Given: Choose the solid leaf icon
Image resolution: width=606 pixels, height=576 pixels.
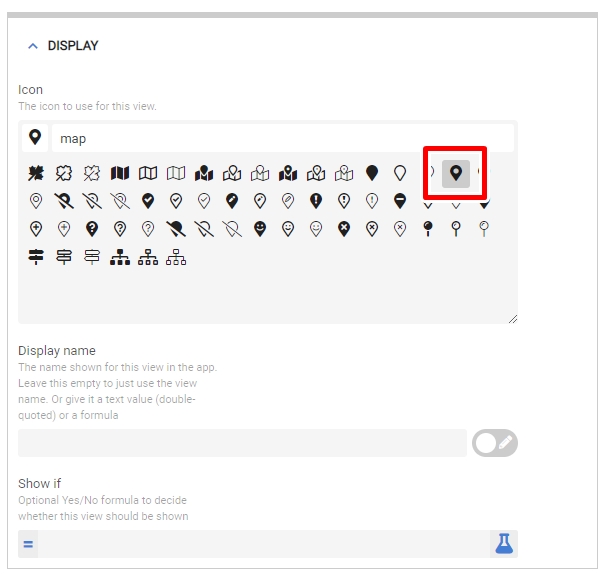Looking at the screenshot, I should coord(36,173).
